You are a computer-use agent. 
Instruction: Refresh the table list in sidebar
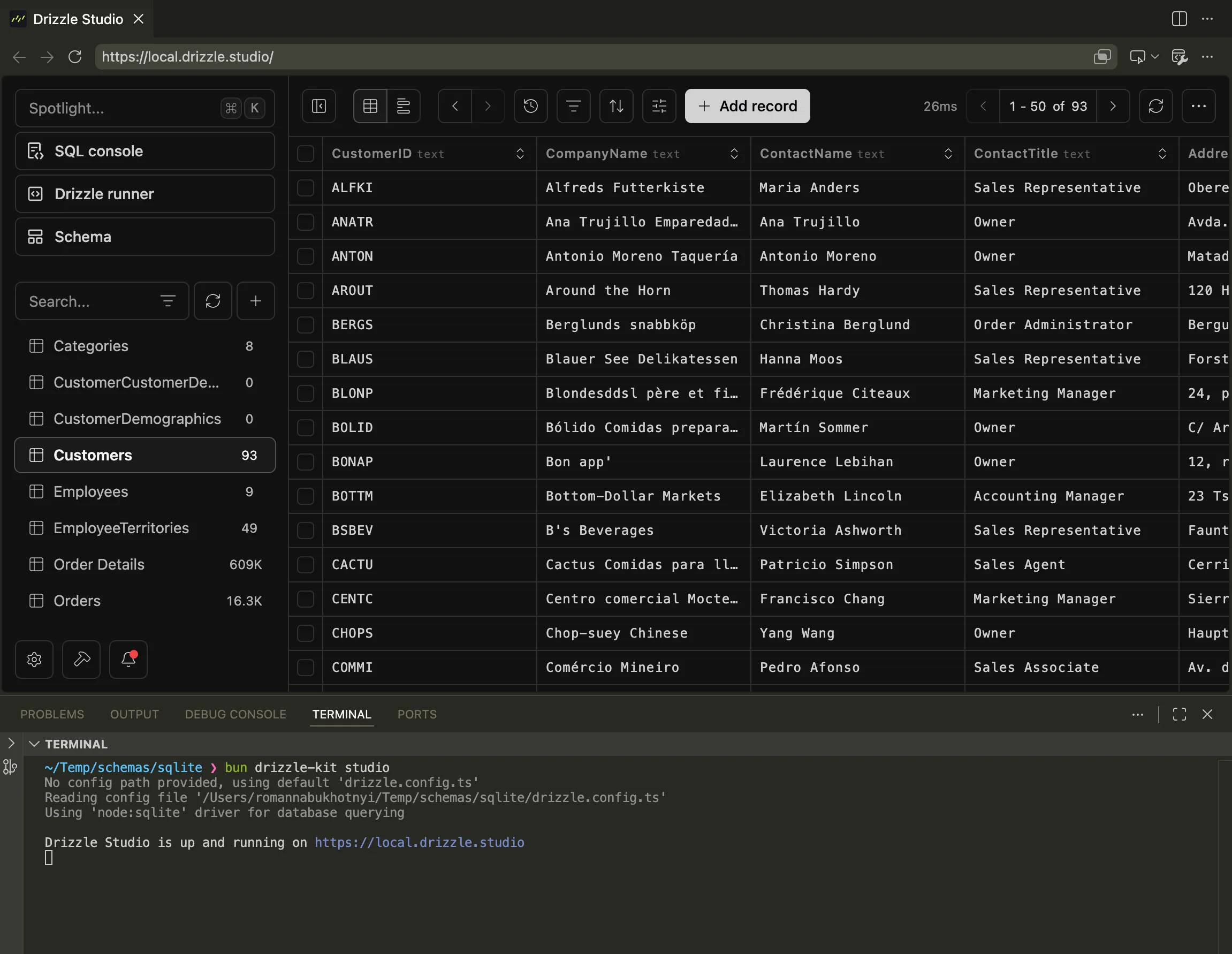[212, 301]
